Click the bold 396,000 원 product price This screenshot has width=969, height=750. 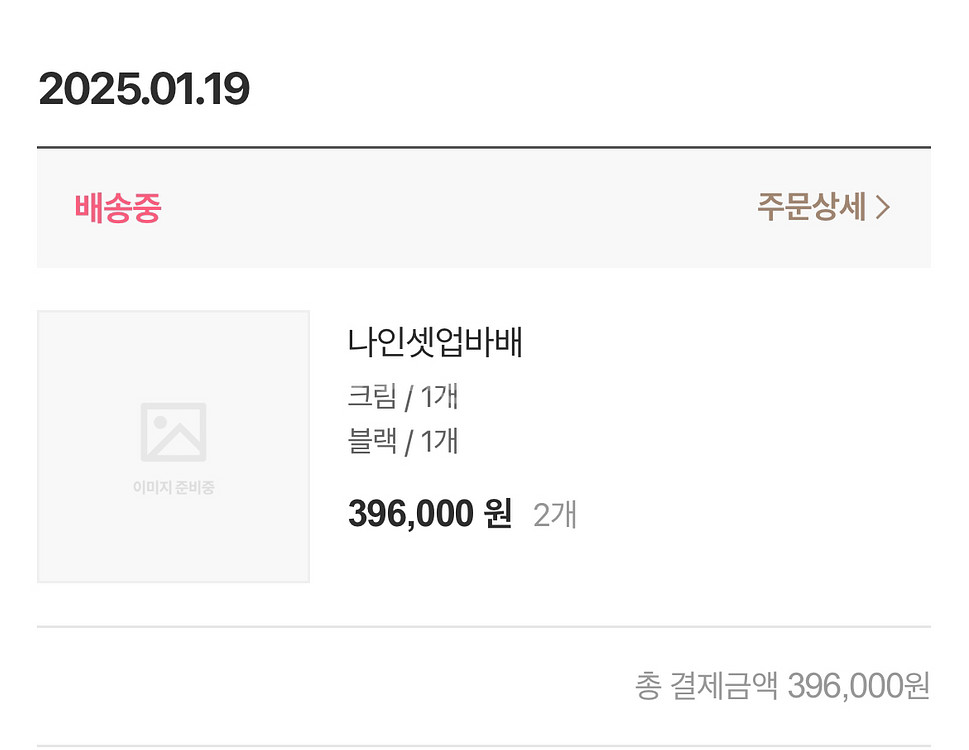(429, 514)
